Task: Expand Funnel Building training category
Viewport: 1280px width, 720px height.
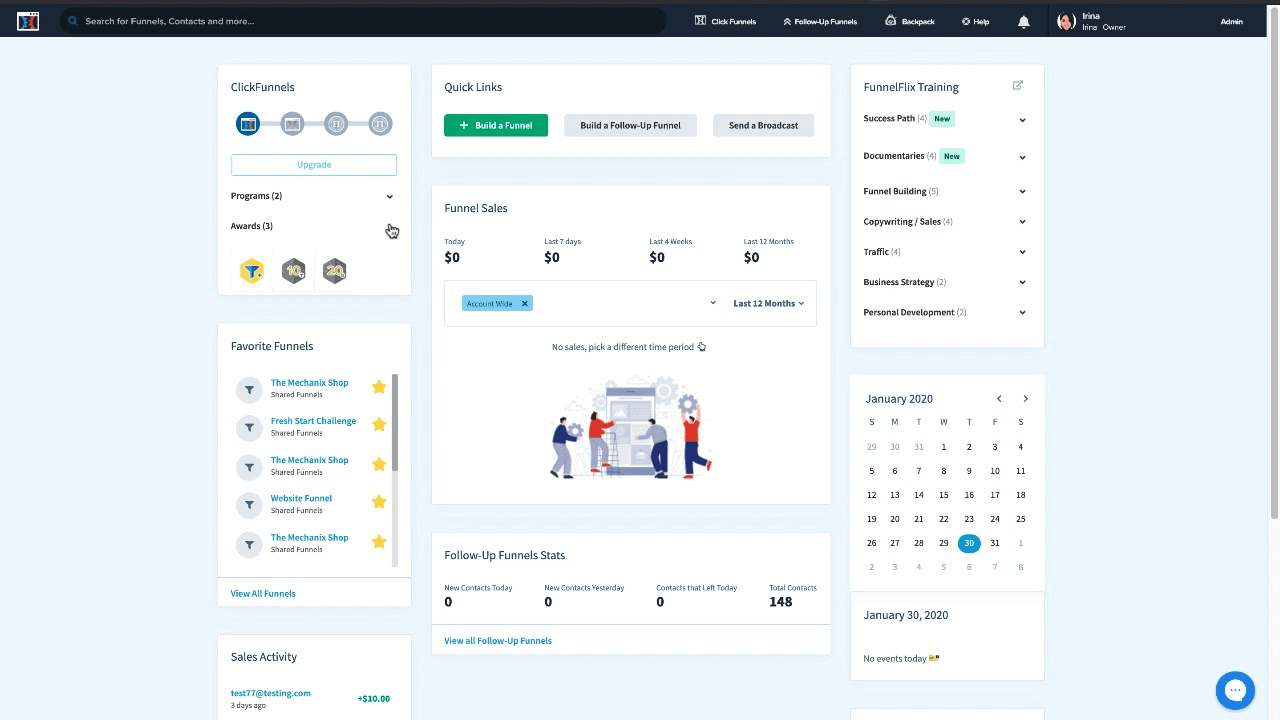Action: [1021, 191]
